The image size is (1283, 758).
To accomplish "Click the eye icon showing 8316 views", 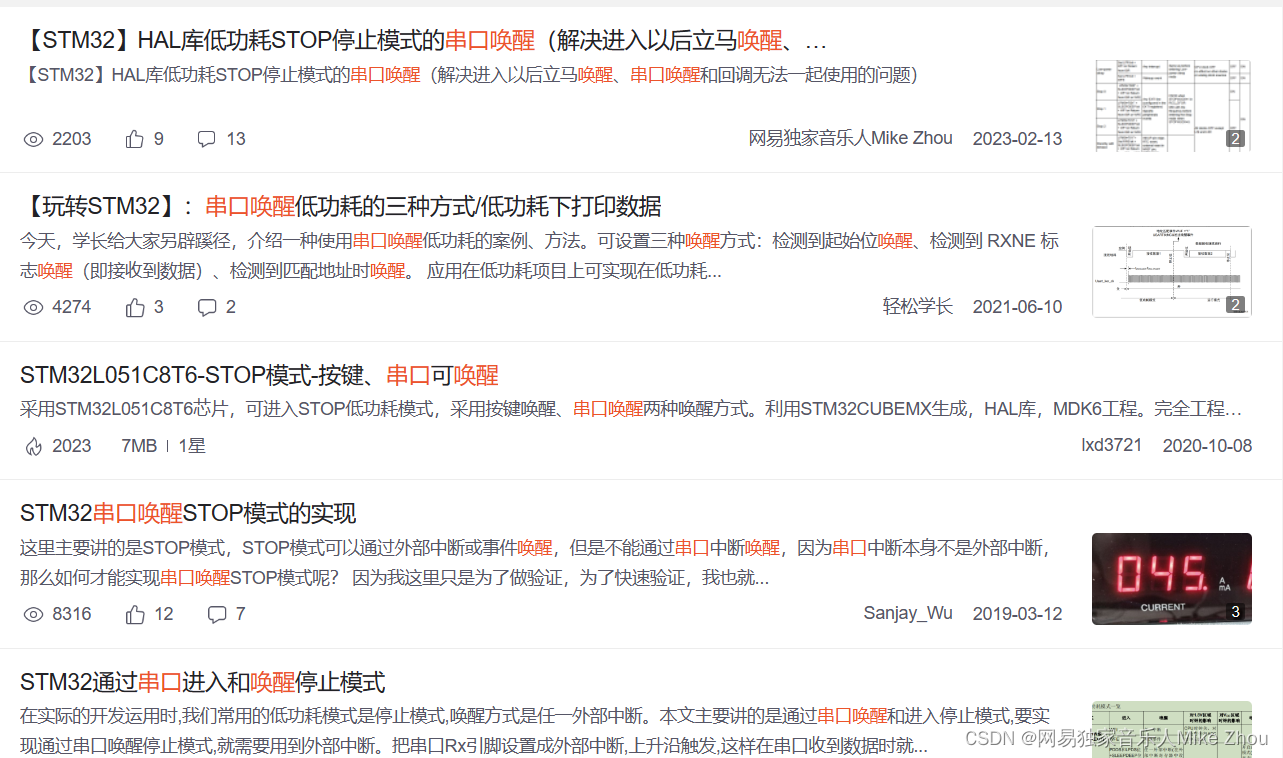I will (x=33, y=614).
